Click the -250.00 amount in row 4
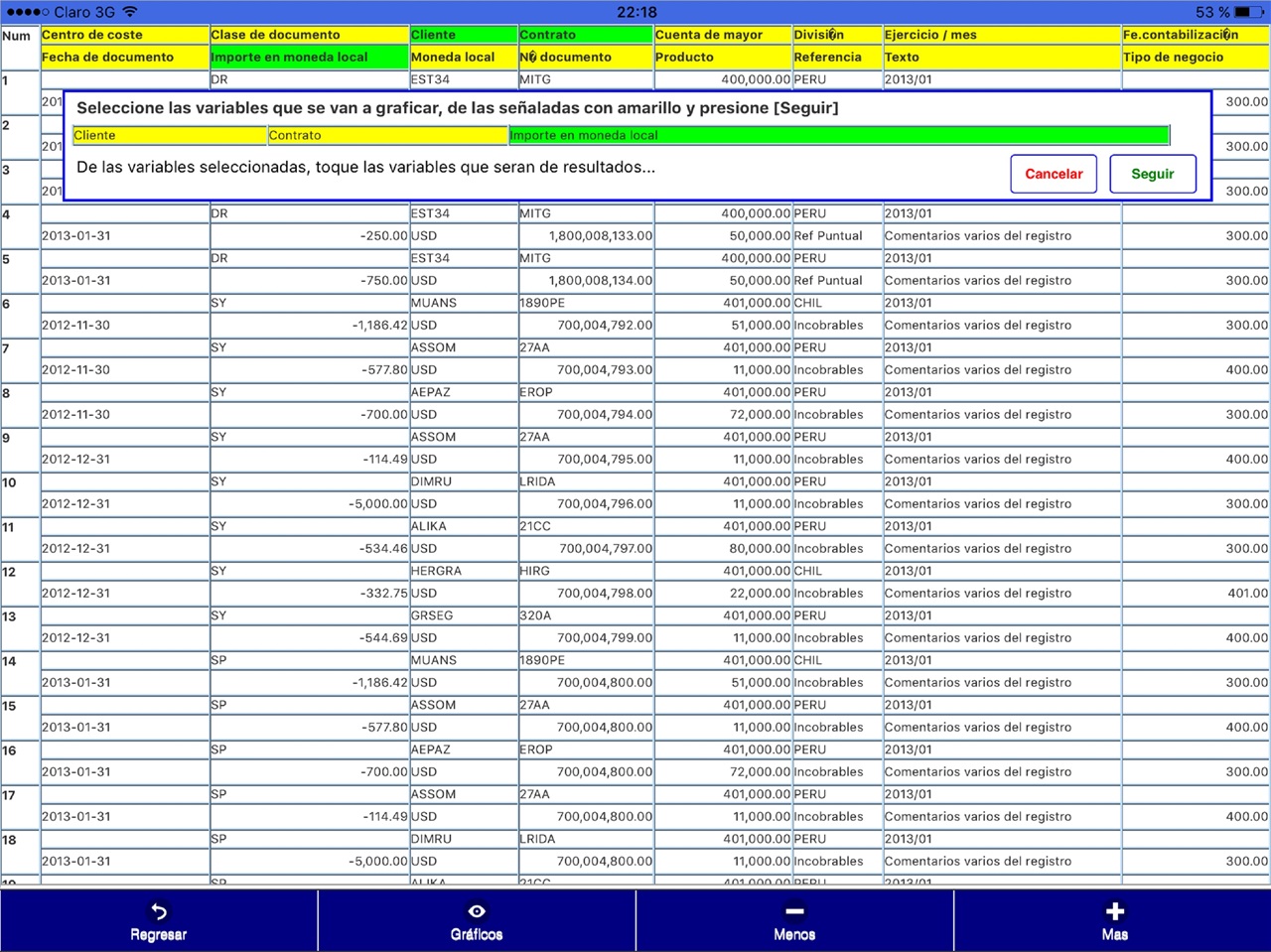This screenshot has width=1271, height=952. 384,236
